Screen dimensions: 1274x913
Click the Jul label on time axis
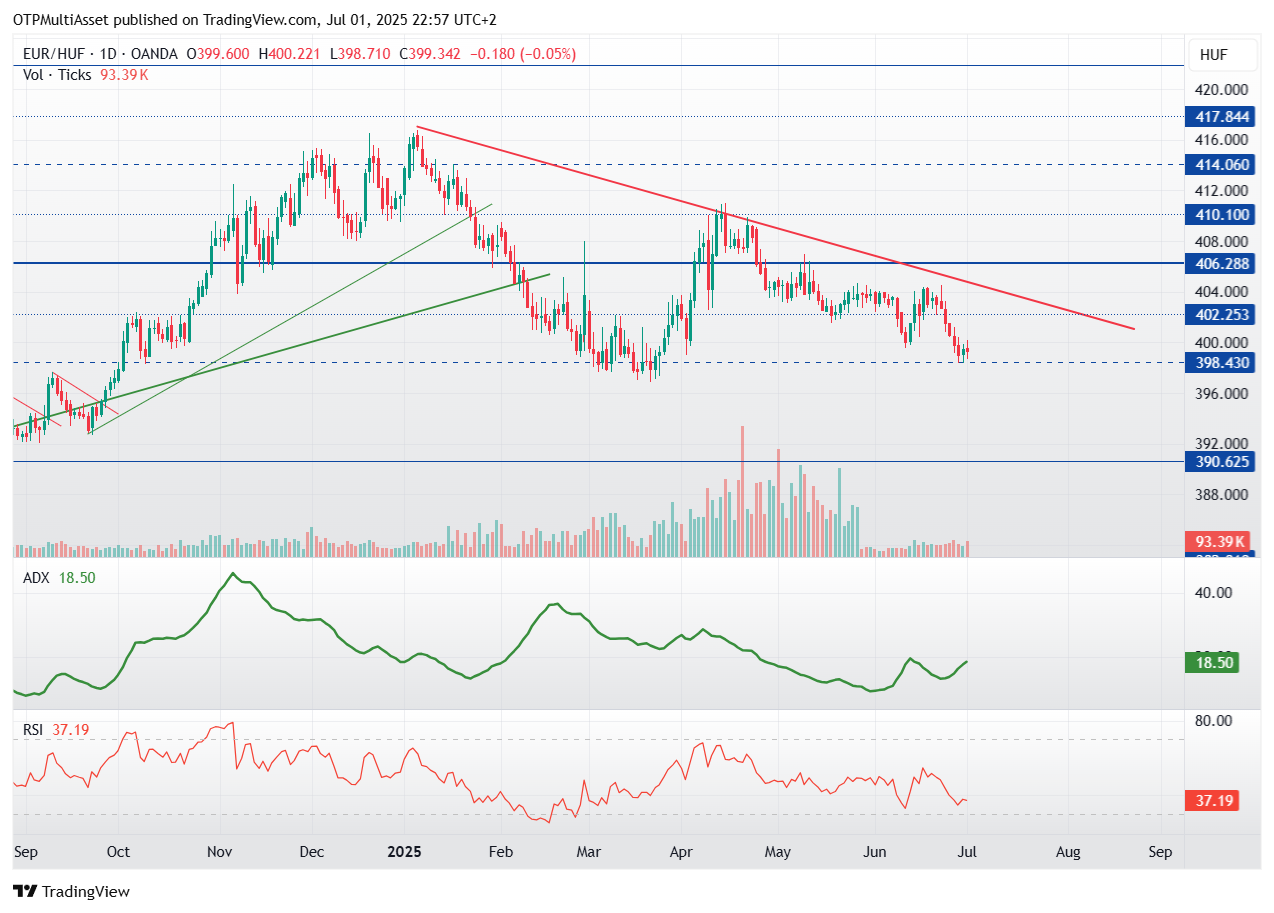968,853
